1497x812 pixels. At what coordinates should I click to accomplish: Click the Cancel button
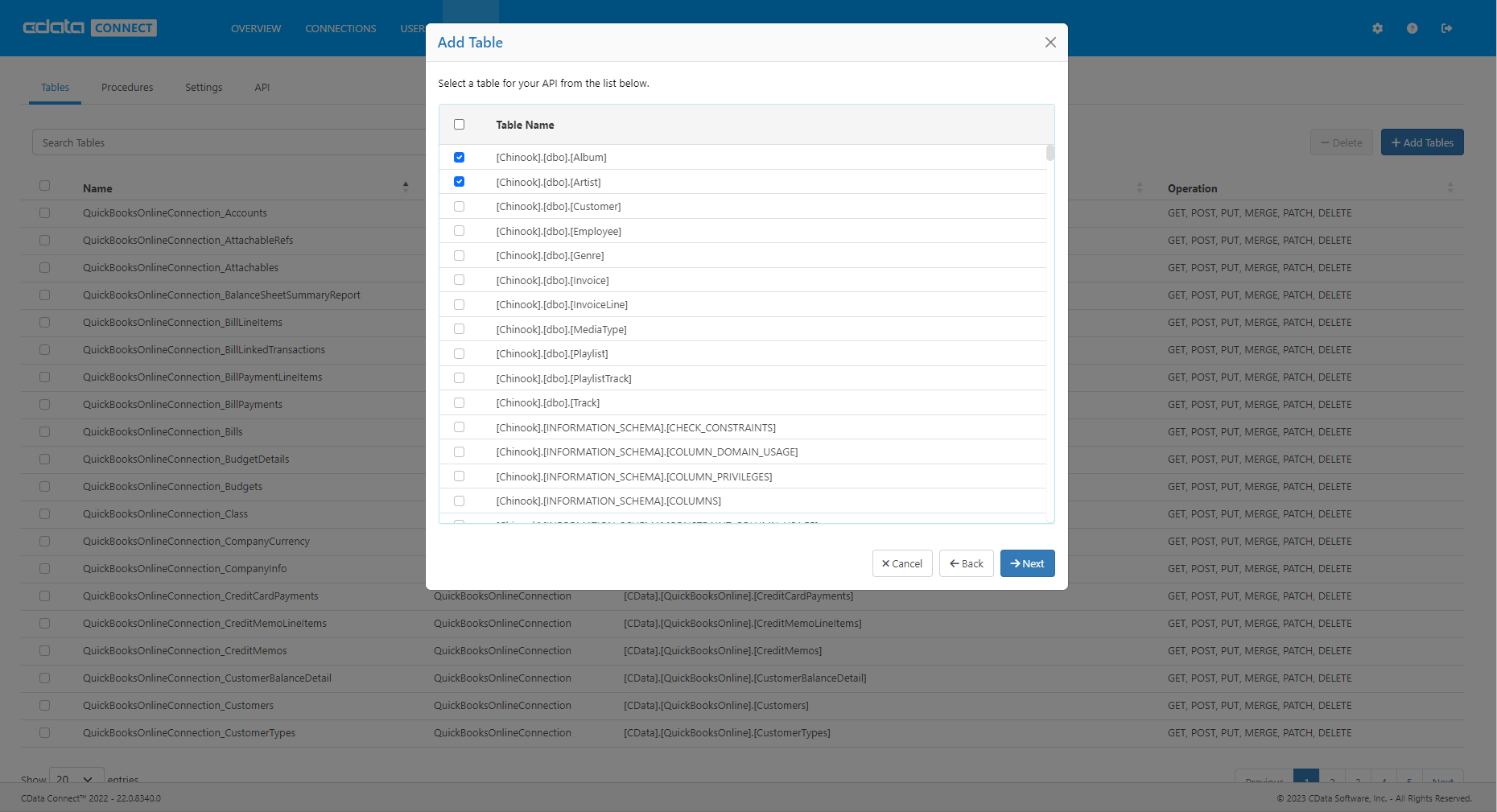point(902,563)
